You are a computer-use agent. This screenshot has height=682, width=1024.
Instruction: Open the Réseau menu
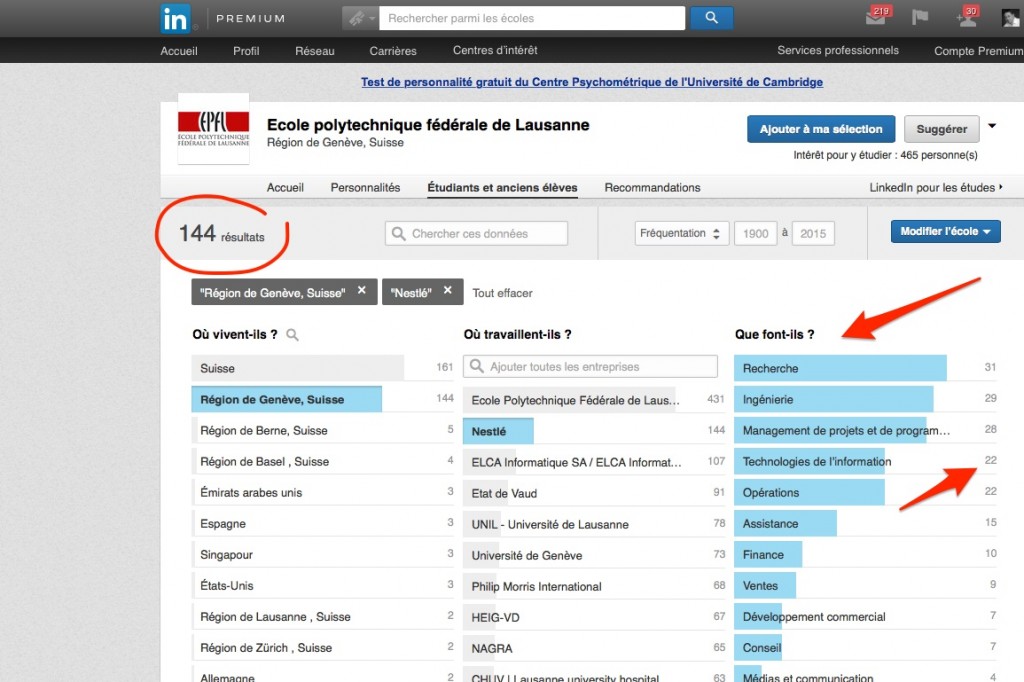(x=315, y=50)
